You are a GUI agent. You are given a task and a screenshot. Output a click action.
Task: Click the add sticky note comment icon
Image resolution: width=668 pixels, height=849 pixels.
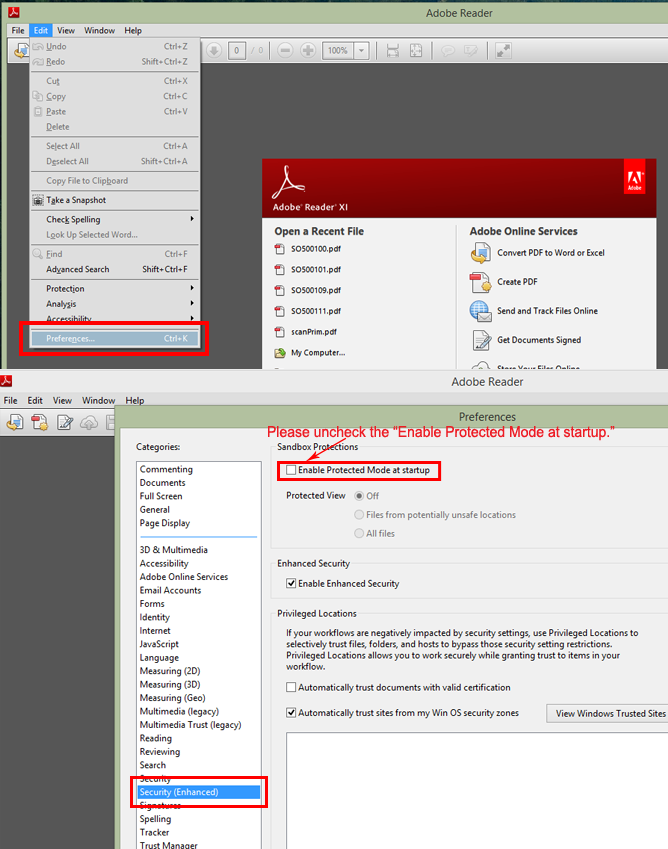point(448,51)
